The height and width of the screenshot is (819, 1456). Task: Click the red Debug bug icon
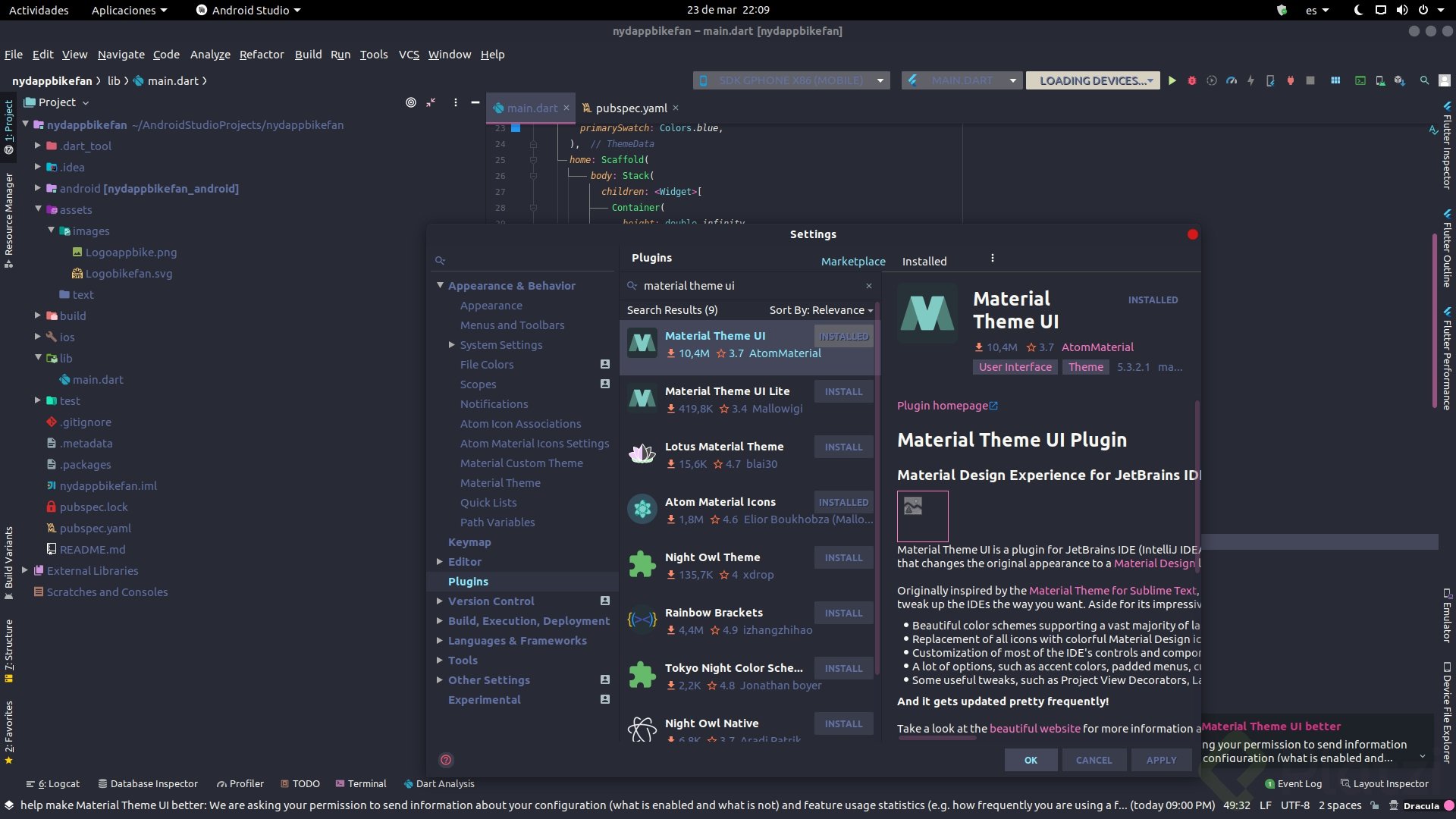click(x=1191, y=80)
